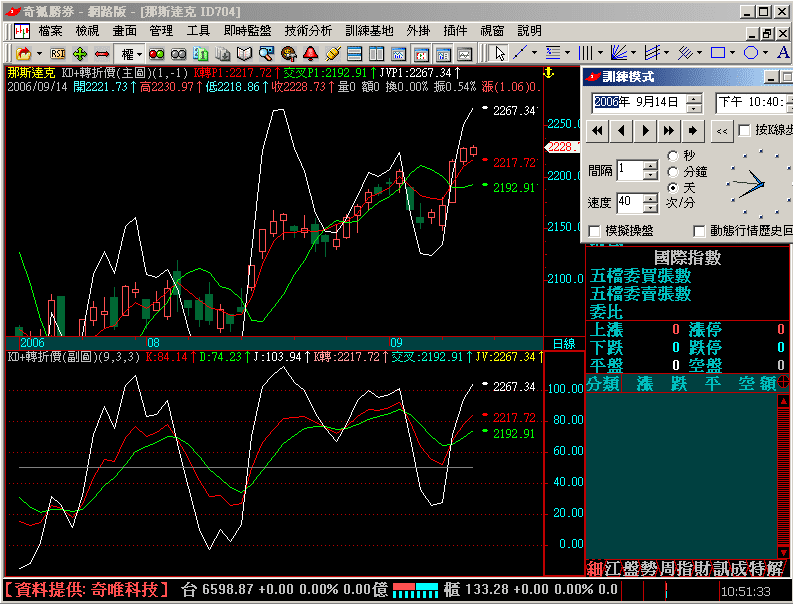Increase the 速度 spinner value
This screenshot has height=604, width=793.
650,198
